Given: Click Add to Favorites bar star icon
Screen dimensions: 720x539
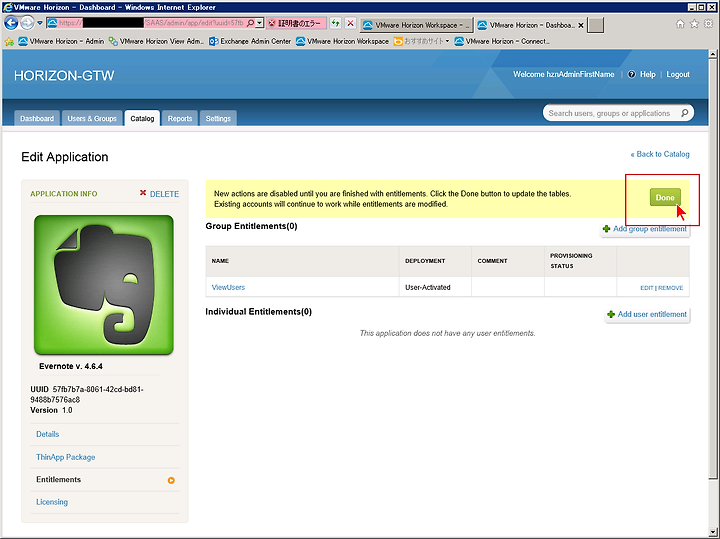Looking at the screenshot, I should [9, 42].
